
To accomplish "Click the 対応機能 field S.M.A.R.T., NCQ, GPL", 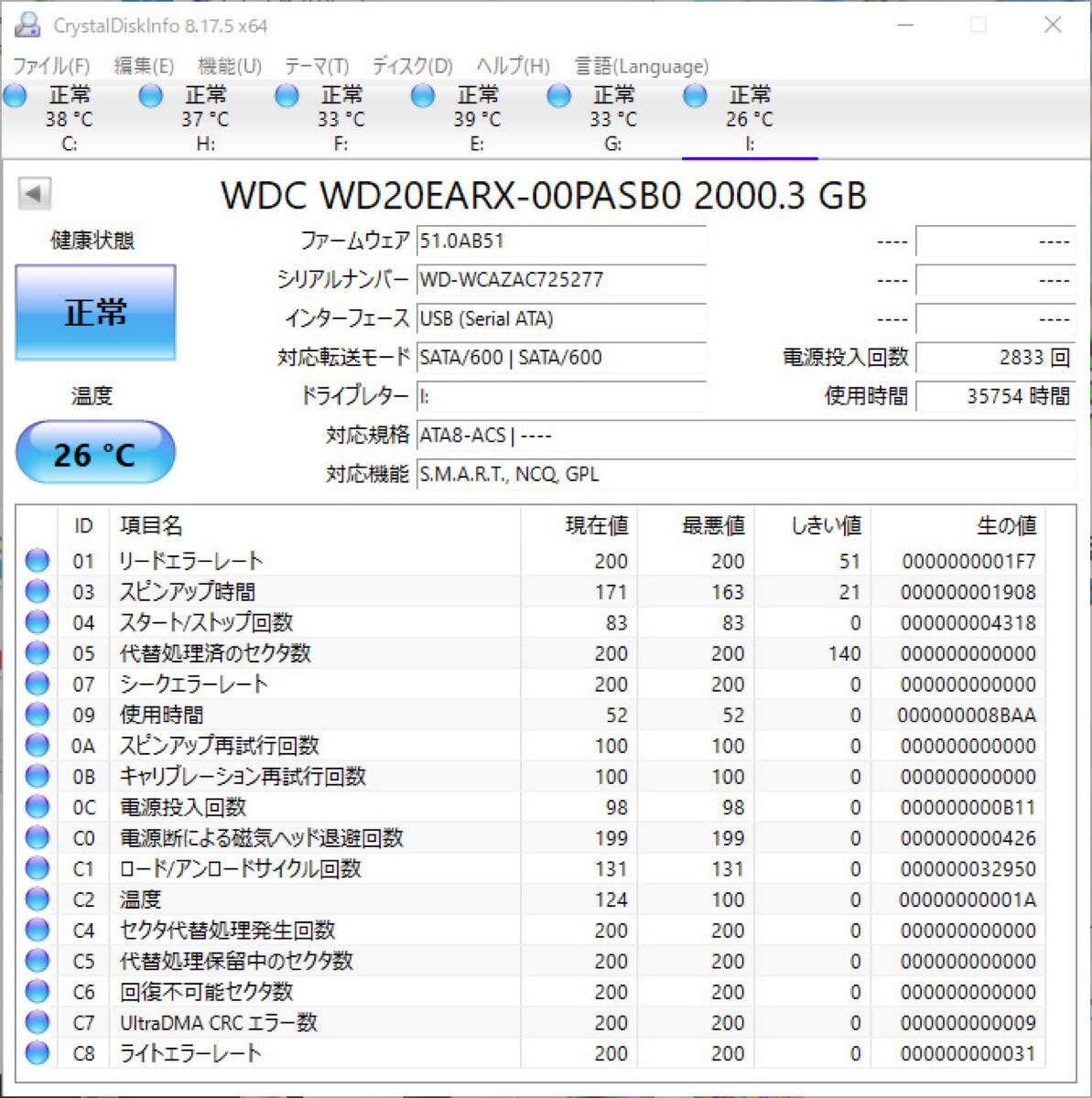I will pos(746,474).
